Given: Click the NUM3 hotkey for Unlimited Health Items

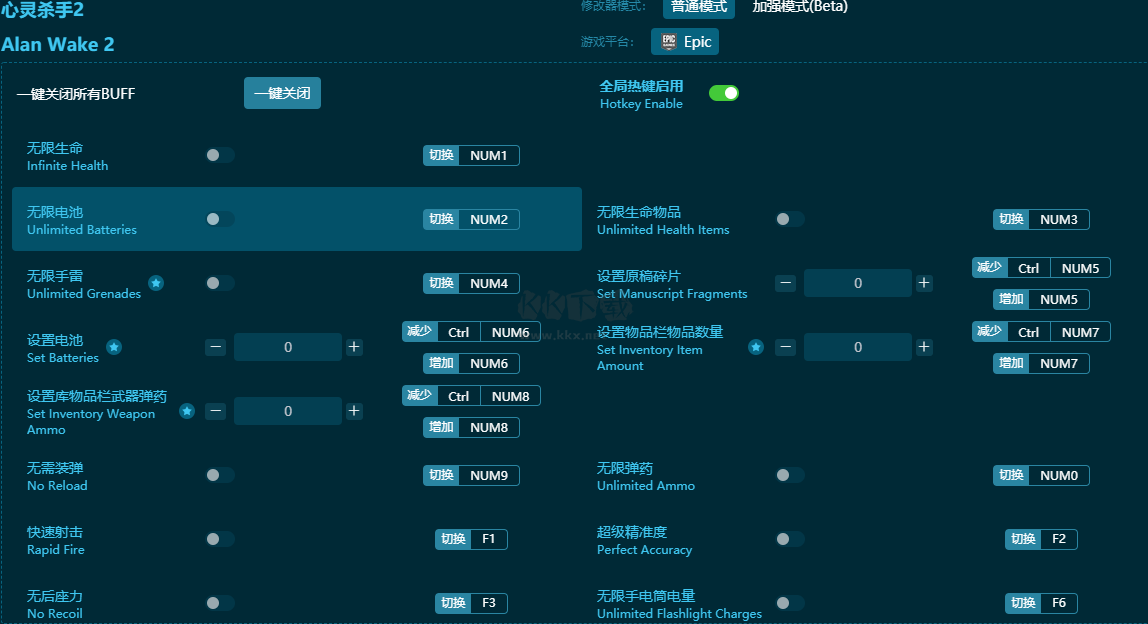Looking at the screenshot, I should 1041,220.
